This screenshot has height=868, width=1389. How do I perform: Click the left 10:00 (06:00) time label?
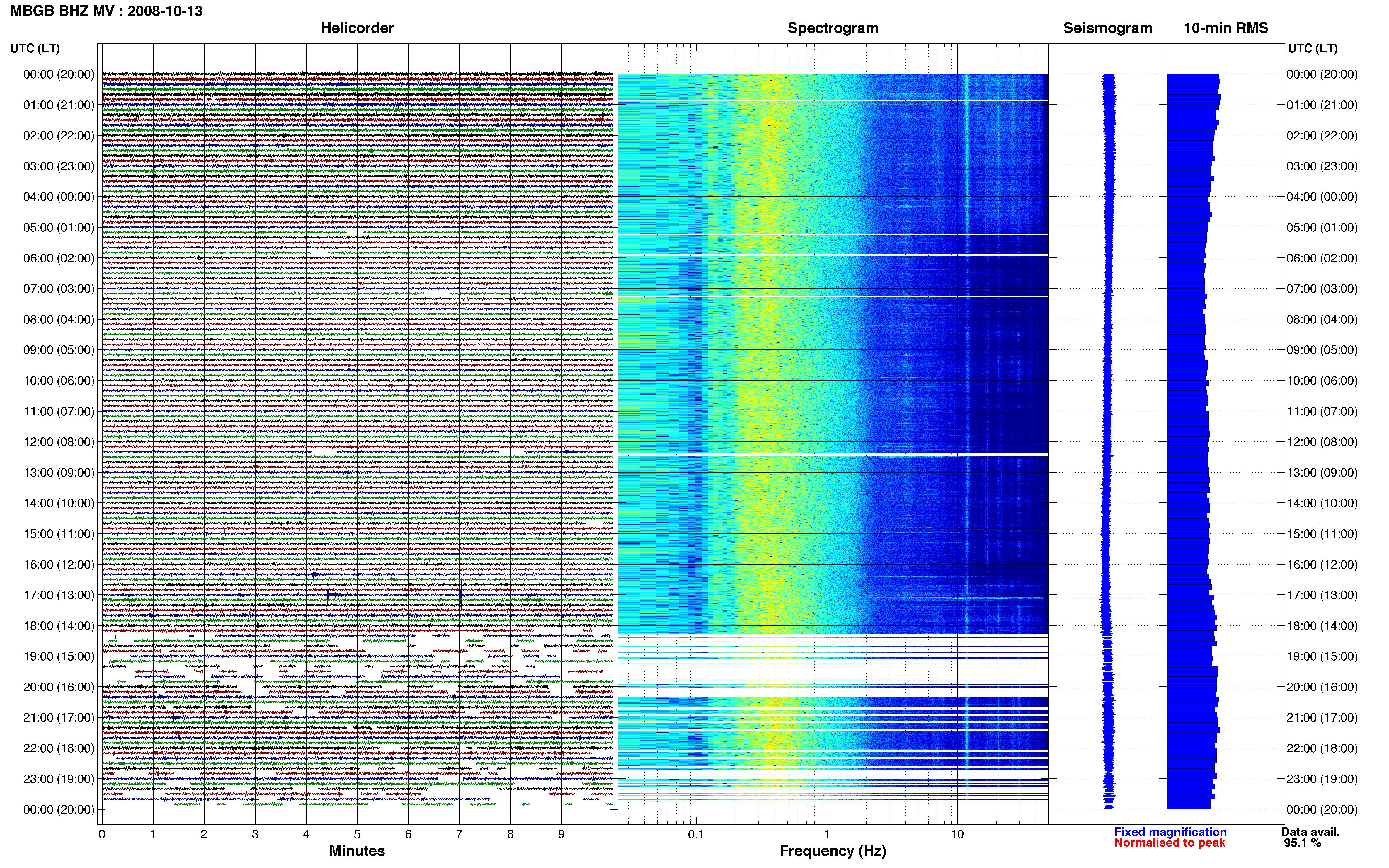(59, 381)
